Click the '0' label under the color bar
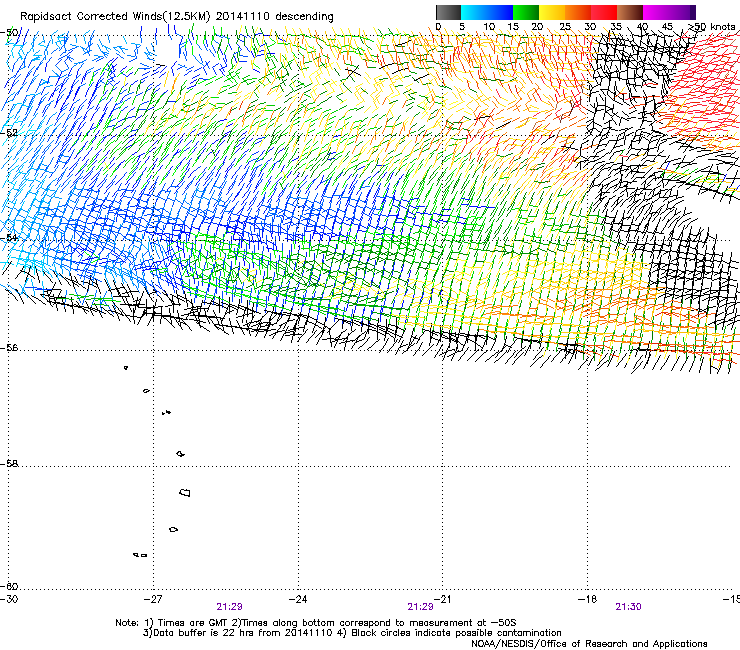The height and width of the screenshot is (650, 740). click(x=438, y=27)
